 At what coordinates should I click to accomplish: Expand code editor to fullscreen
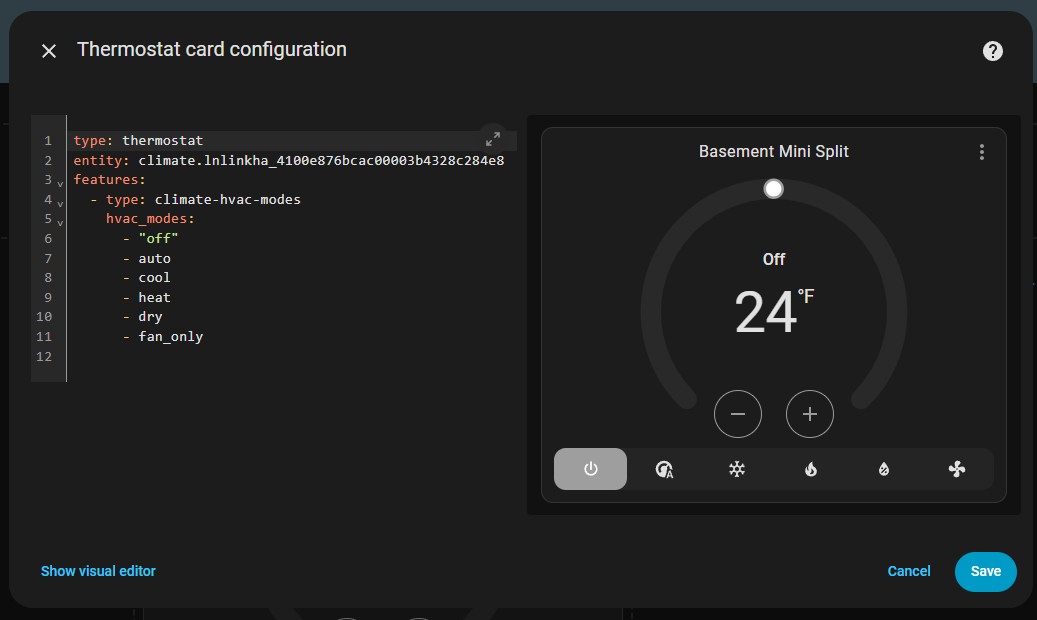tap(493, 139)
